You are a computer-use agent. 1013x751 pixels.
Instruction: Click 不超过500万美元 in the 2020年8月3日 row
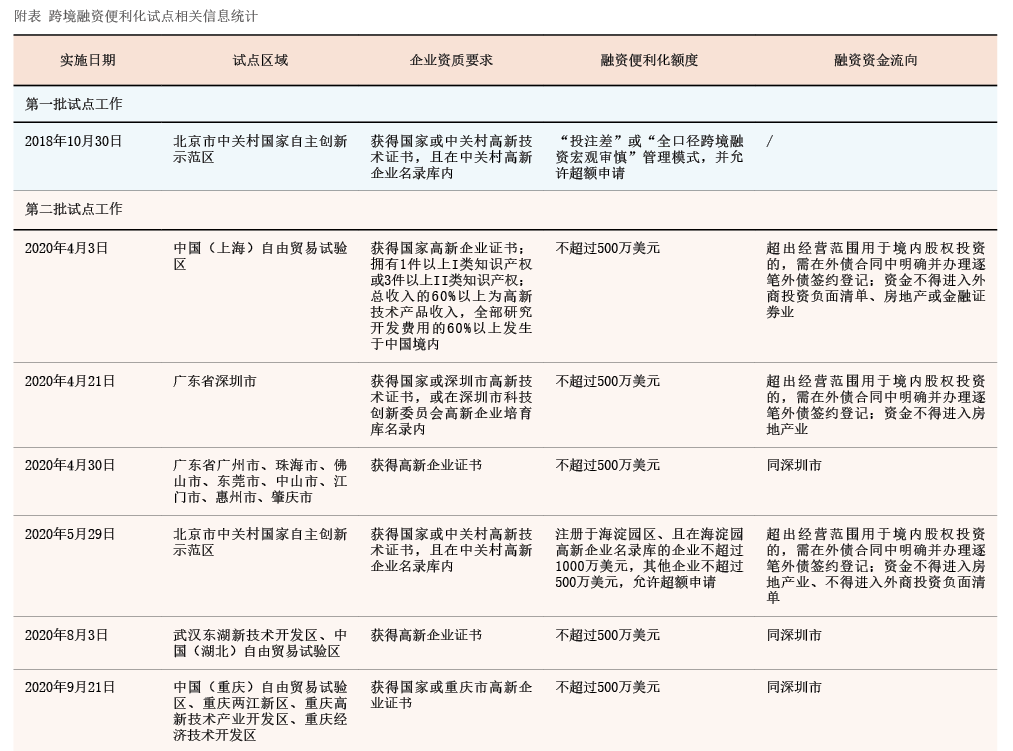[608, 635]
